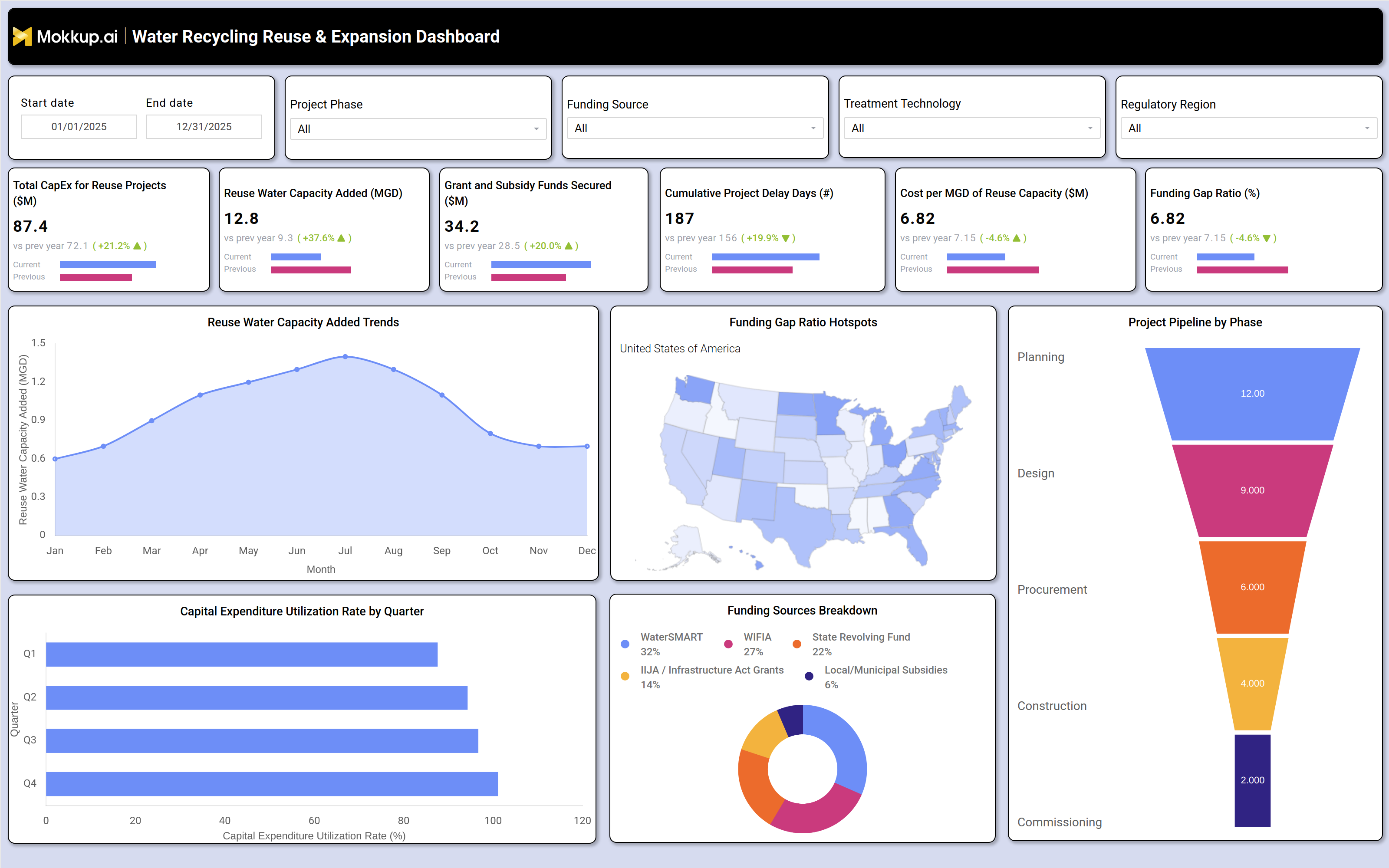Click the 187 Delay Days value

point(680,219)
